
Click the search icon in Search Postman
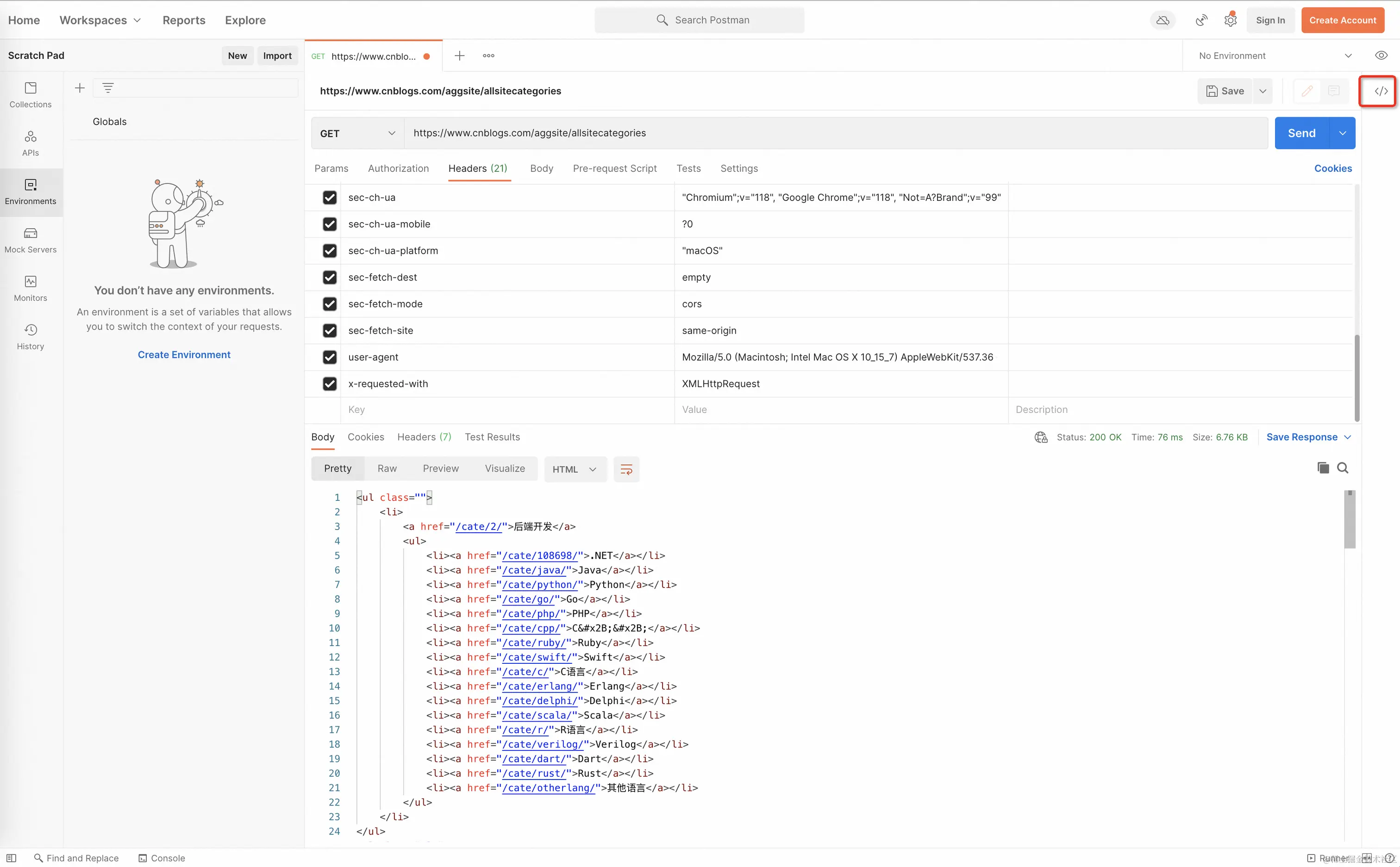pyautogui.click(x=662, y=20)
